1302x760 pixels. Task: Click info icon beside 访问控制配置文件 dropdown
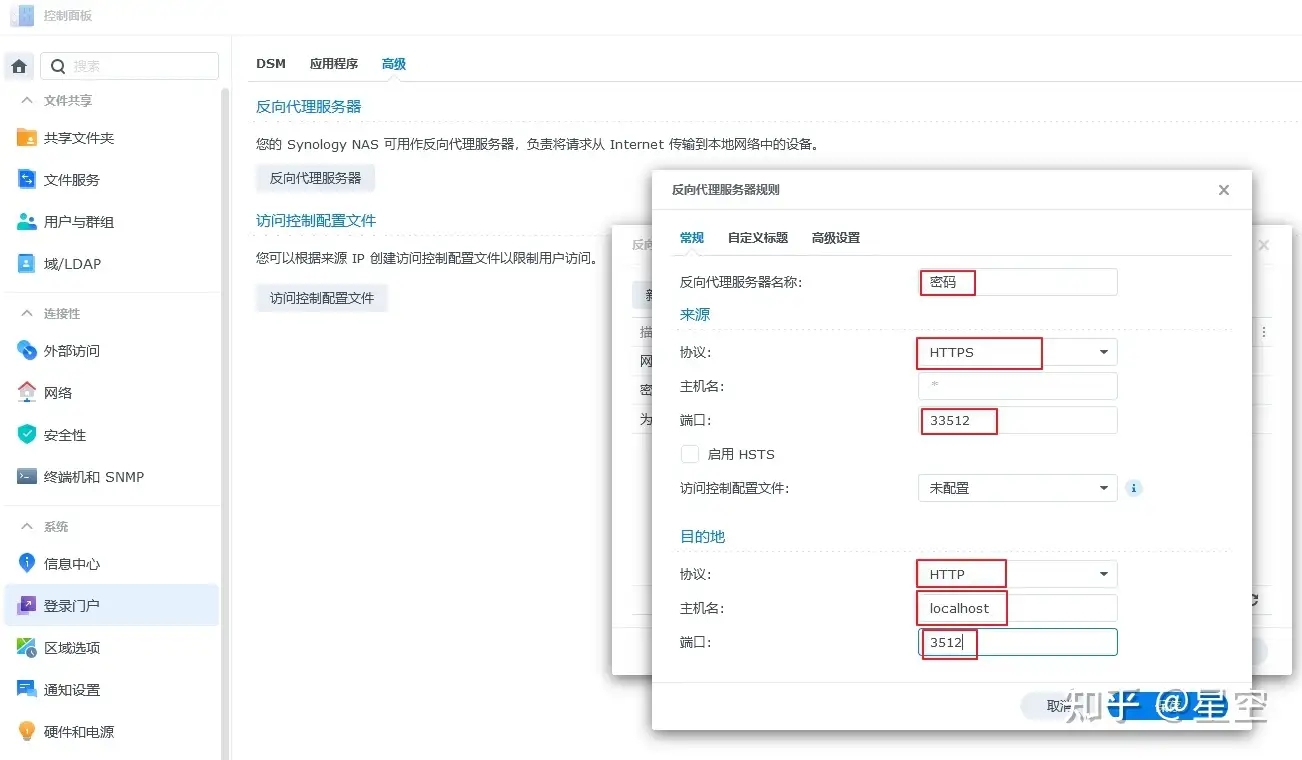pyautogui.click(x=1133, y=488)
